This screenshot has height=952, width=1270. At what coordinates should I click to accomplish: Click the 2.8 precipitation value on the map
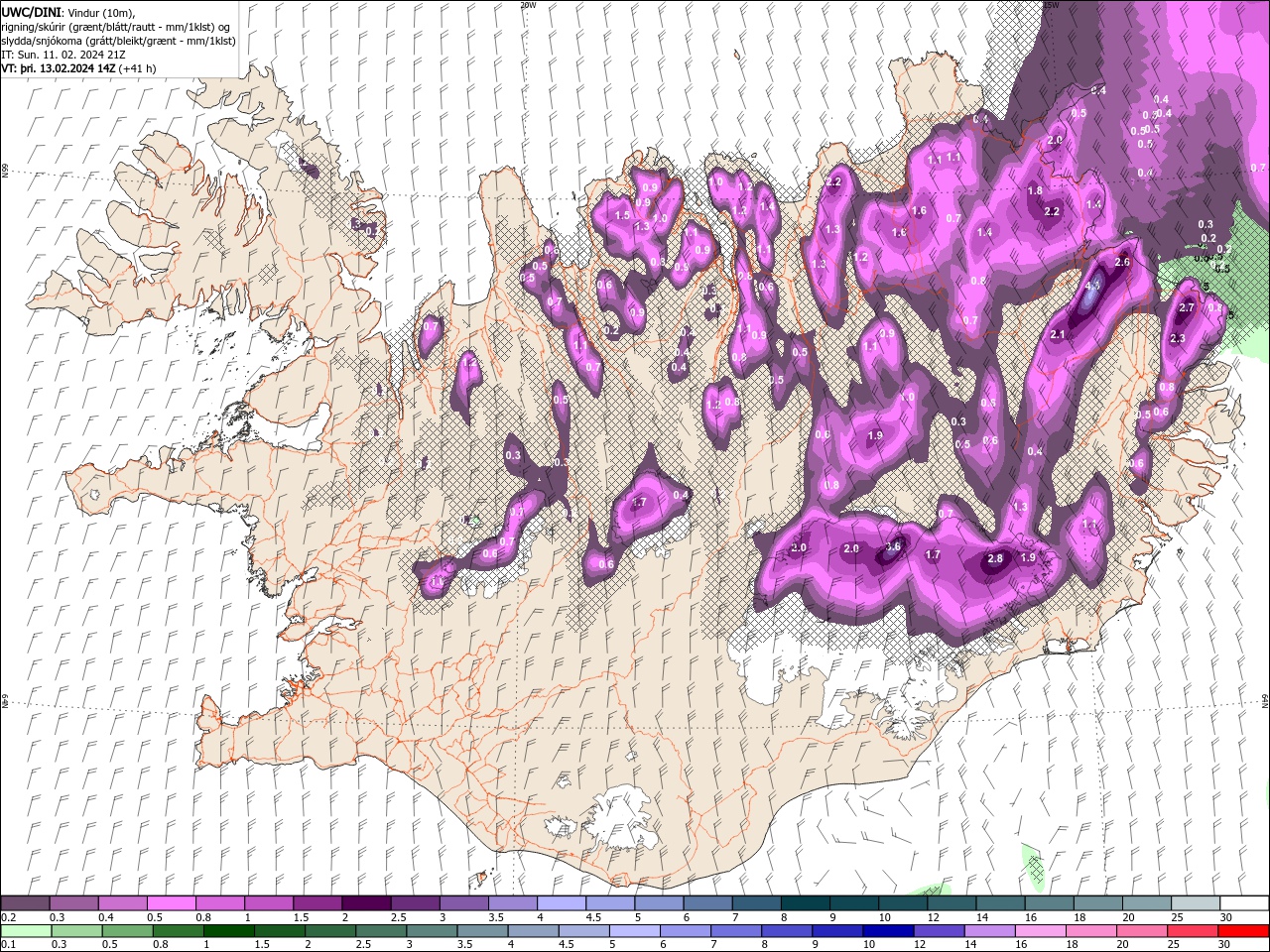pos(996,559)
